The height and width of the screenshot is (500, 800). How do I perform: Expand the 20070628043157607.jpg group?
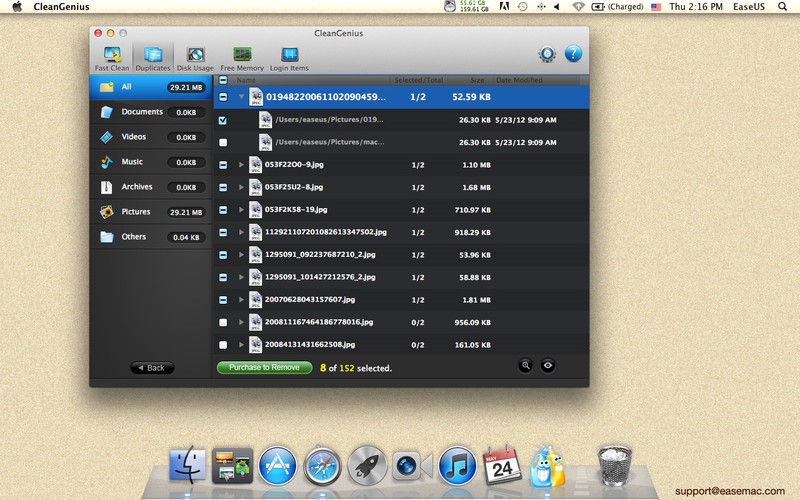pyautogui.click(x=241, y=299)
